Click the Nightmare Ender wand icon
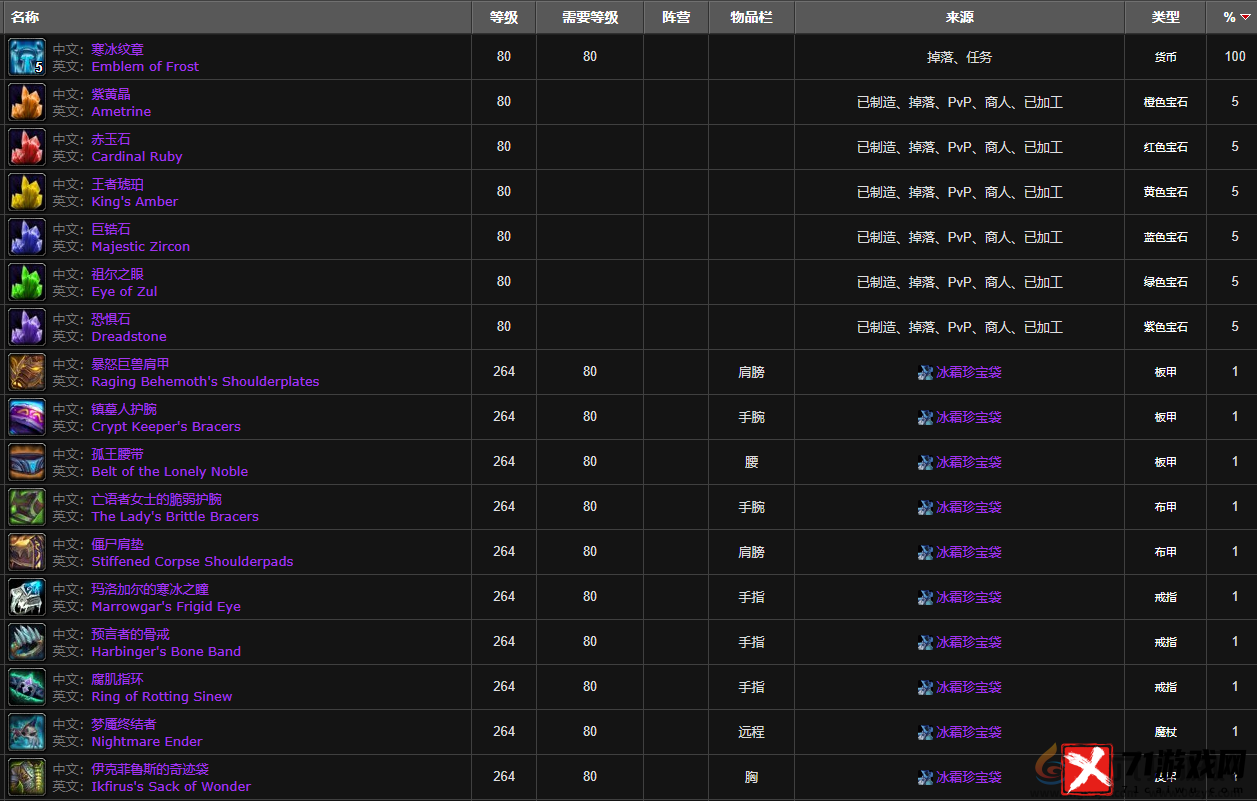The height and width of the screenshot is (801, 1257). [27, 732]
